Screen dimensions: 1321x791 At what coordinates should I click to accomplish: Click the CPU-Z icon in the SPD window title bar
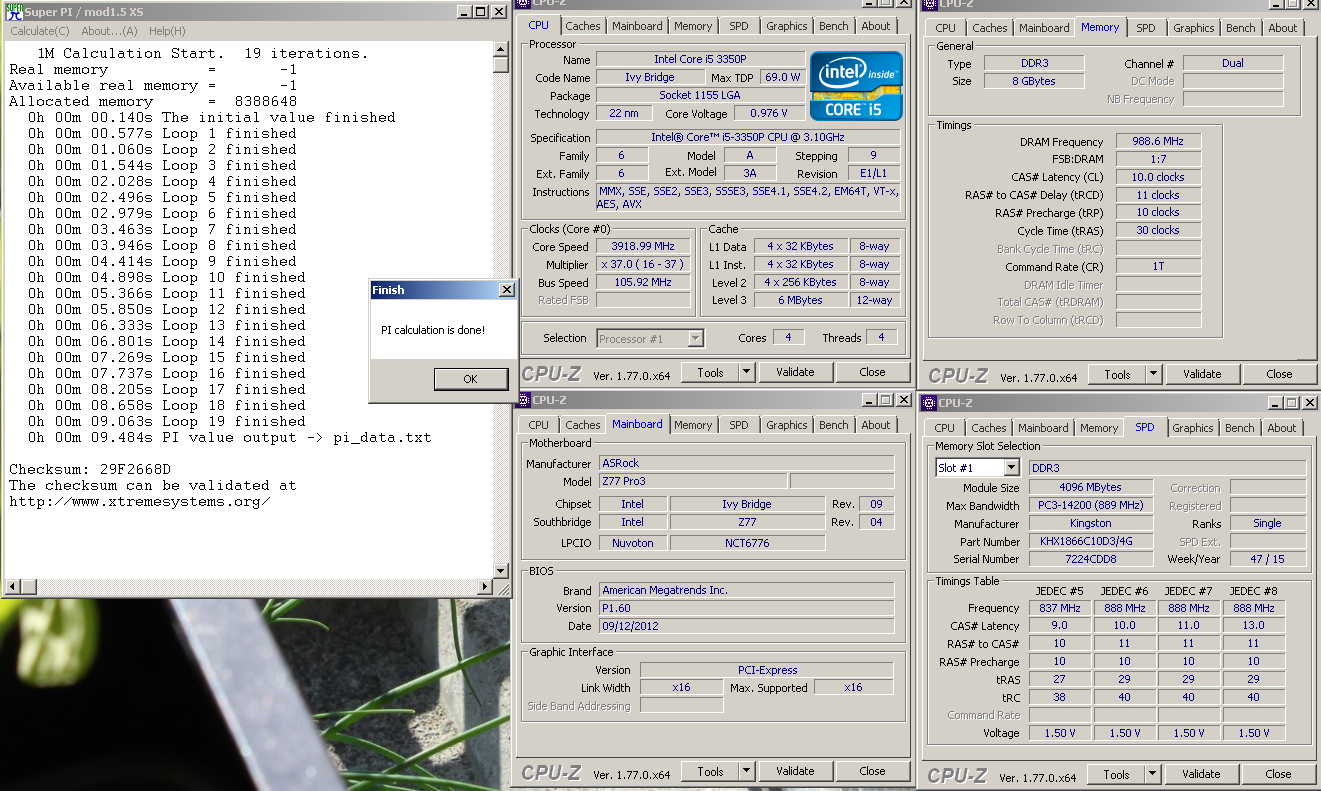(x=928, y=403)
